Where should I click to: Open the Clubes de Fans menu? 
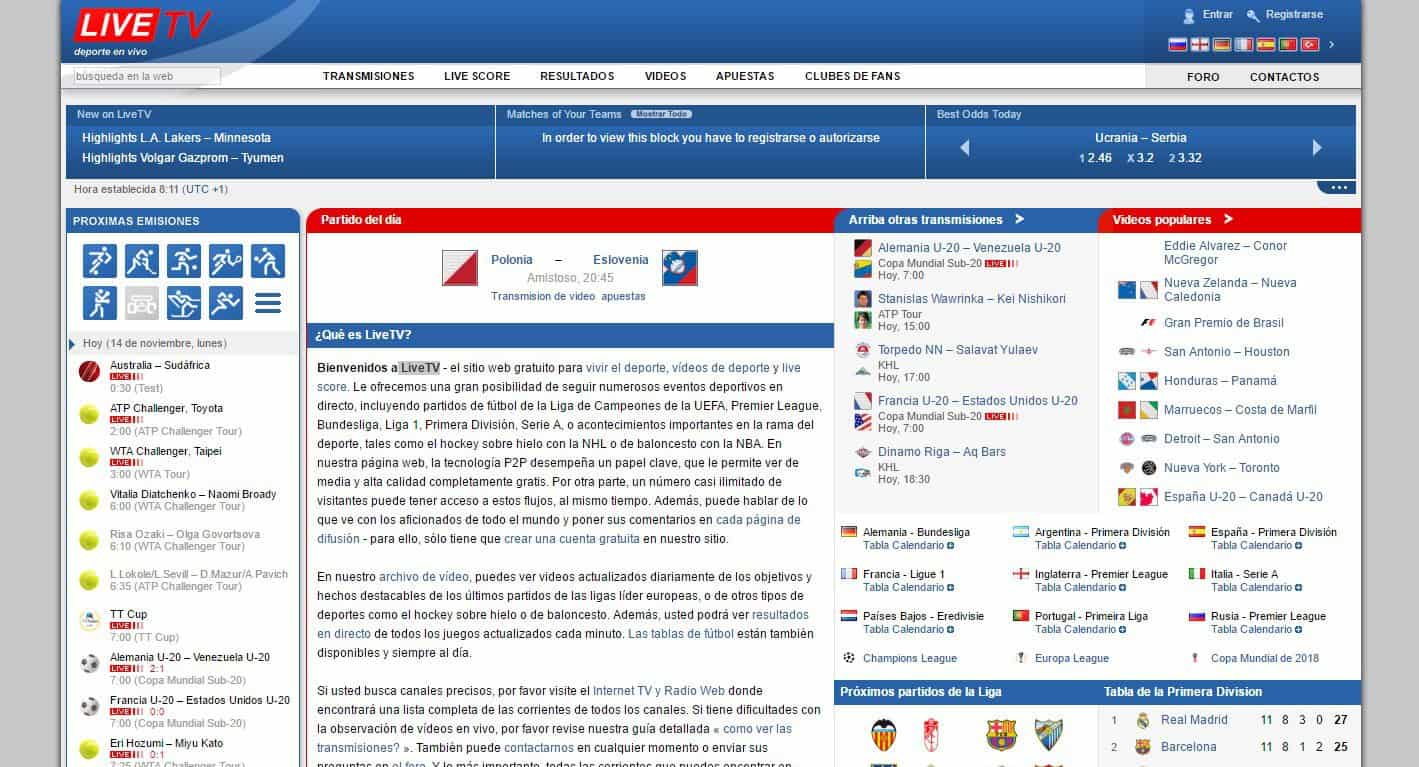click(x=852, y=76)
